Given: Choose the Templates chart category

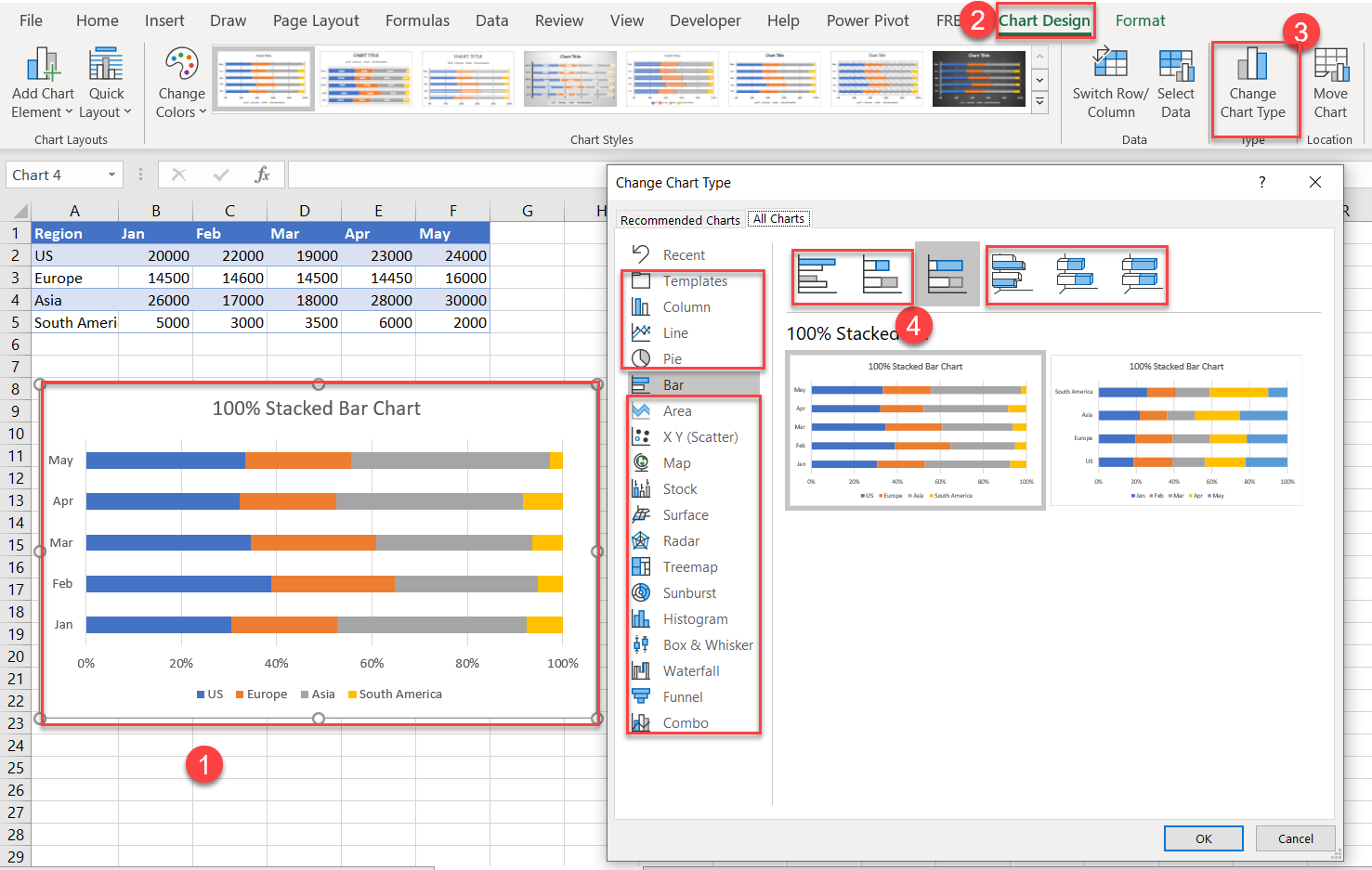Looking at the screenshot, I should [694, 280].
